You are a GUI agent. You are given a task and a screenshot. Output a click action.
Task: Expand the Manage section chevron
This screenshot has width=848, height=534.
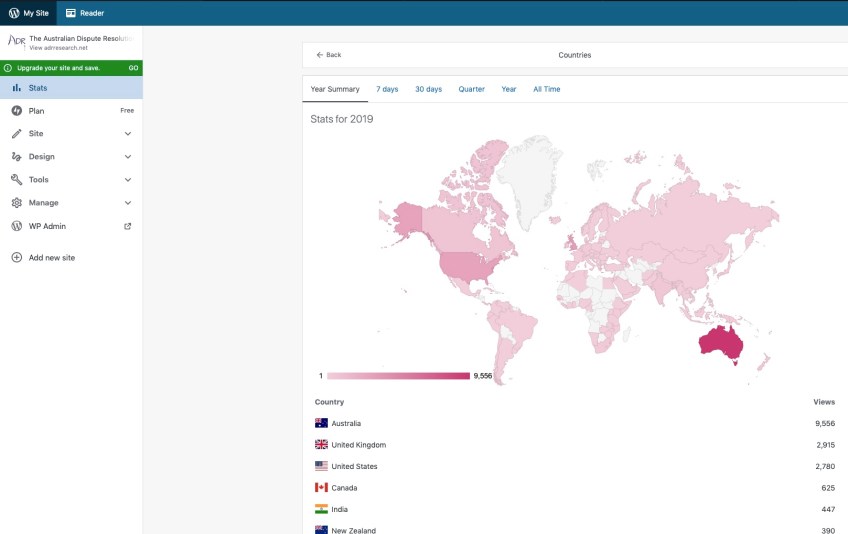click(127, 203)
